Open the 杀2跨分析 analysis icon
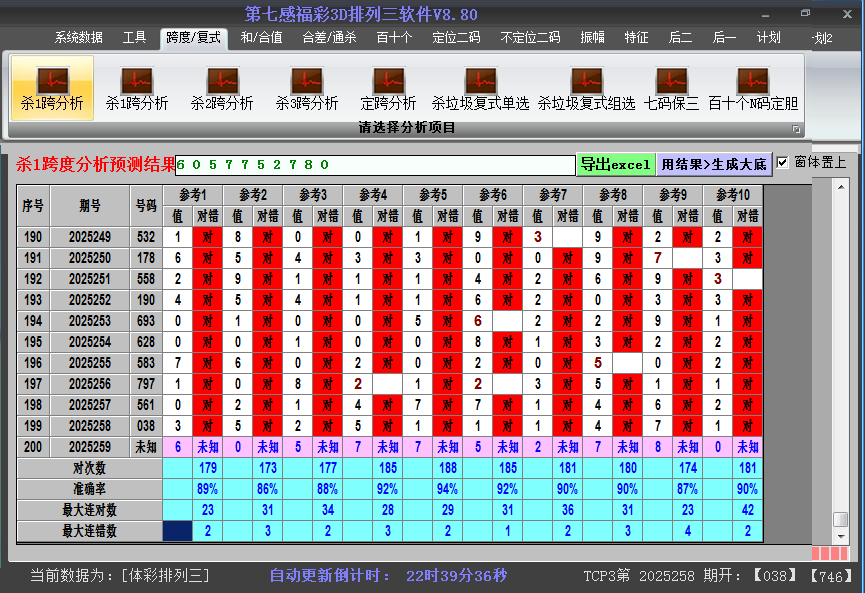 point(222,88)
